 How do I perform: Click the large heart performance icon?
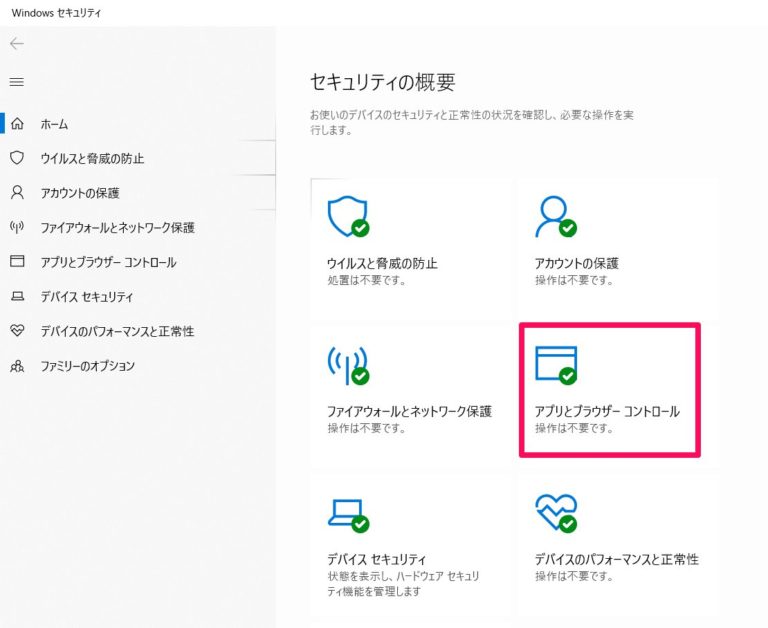[556, 513]
